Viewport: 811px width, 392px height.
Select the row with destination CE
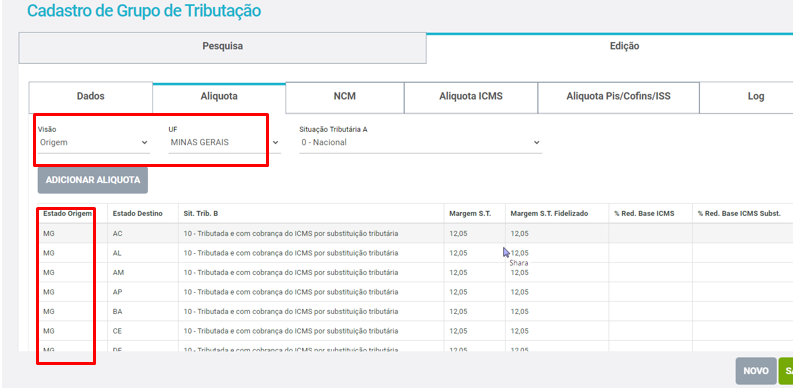click(415, 331)
